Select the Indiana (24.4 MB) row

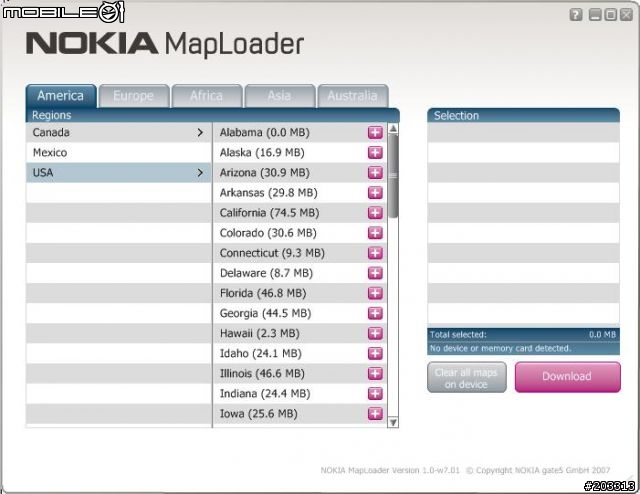(x=300, y=394)
